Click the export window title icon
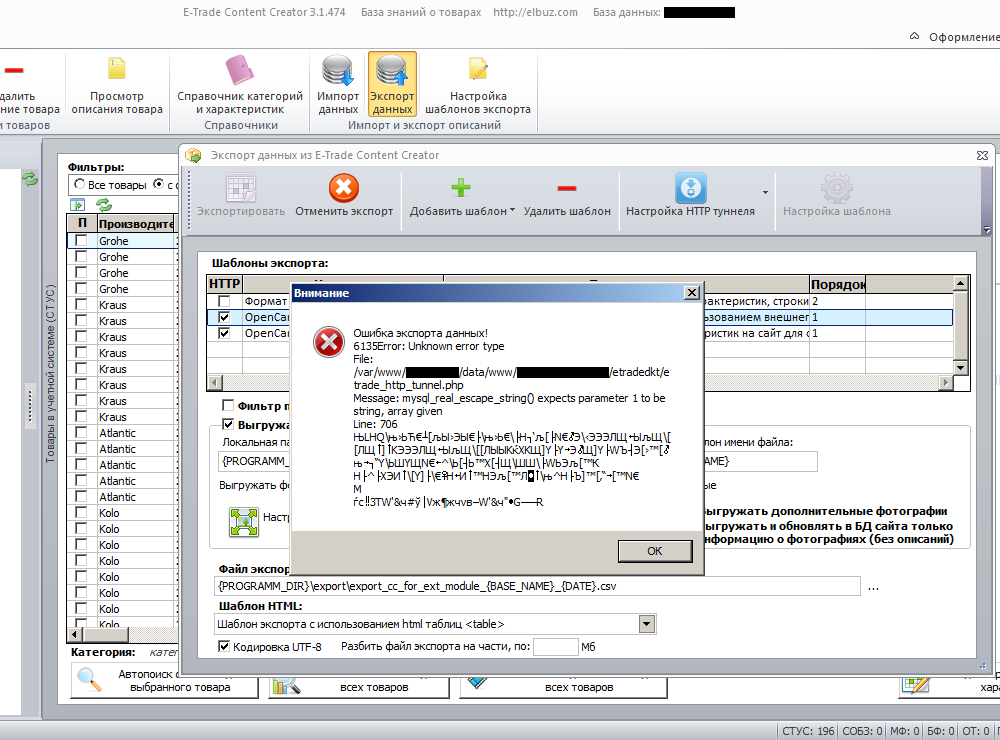 point(193,155)
